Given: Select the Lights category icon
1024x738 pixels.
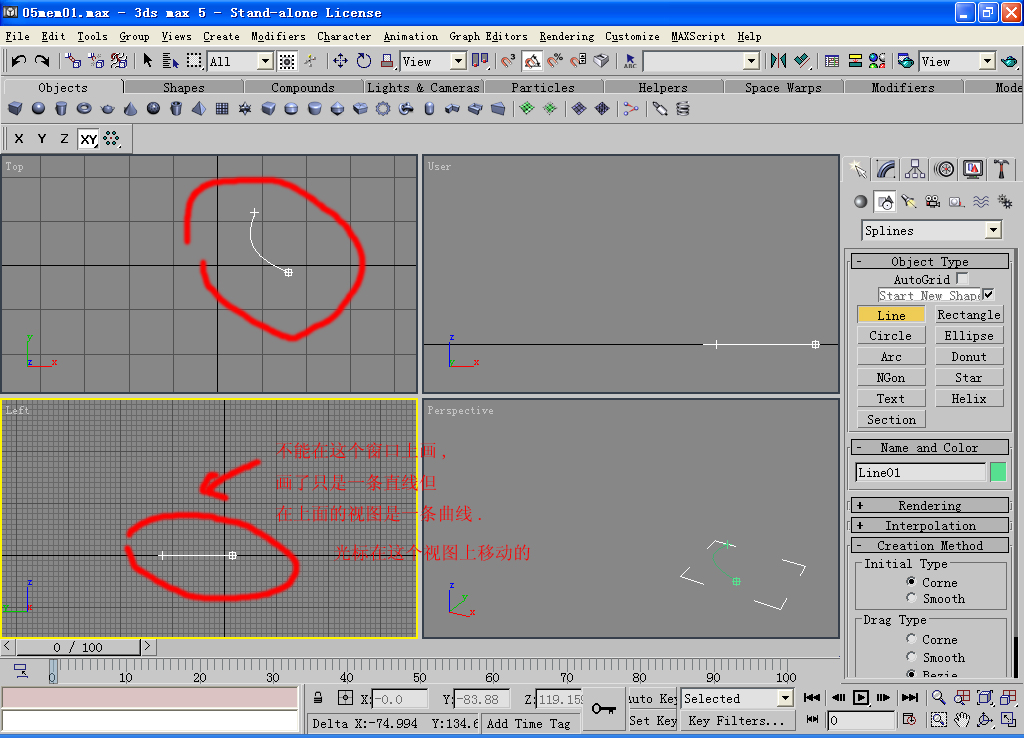Looking at the screenshot, I should (x=908, y=202).
